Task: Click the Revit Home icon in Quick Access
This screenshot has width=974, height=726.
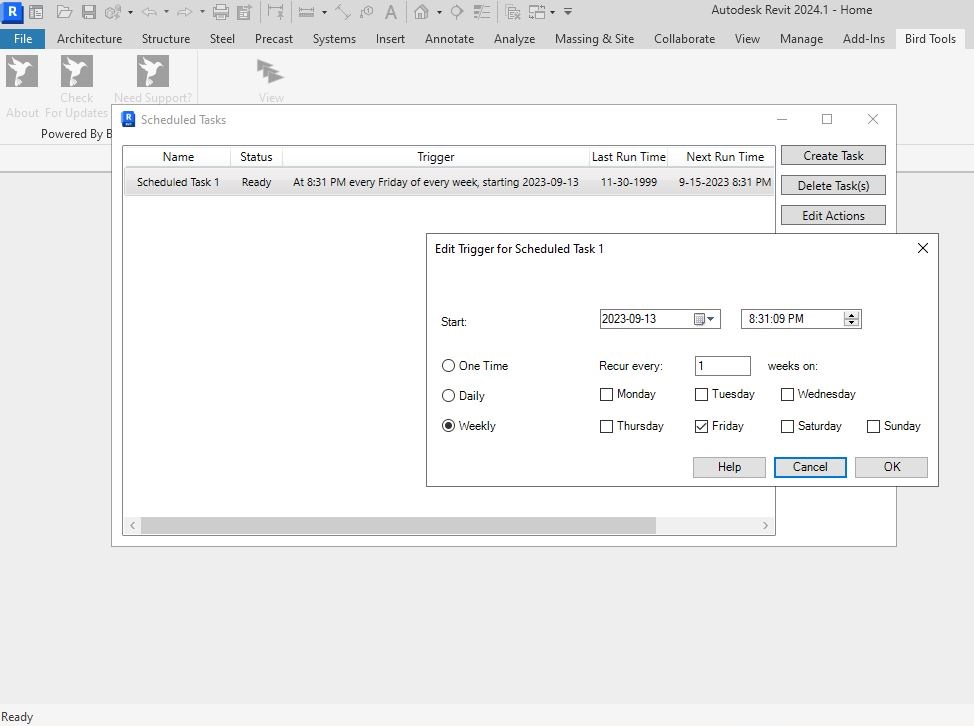Action: pyautogui.click(x=36, y=12)
